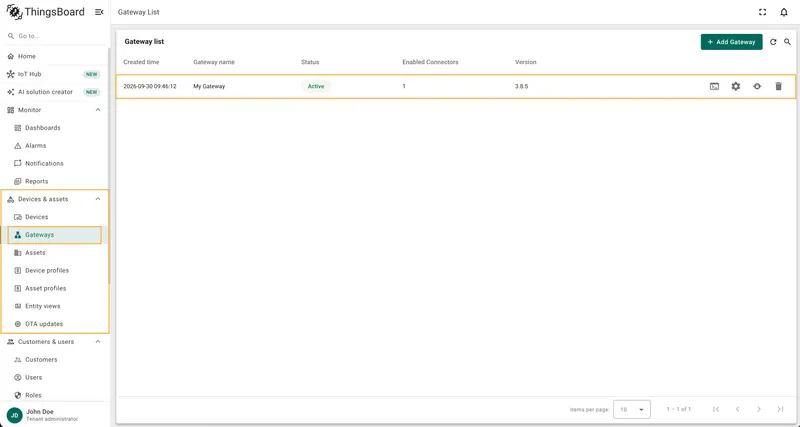This screenshot has height=427, width=800.
Task: Open the My Gateway terminal icon
Action: 714,86
